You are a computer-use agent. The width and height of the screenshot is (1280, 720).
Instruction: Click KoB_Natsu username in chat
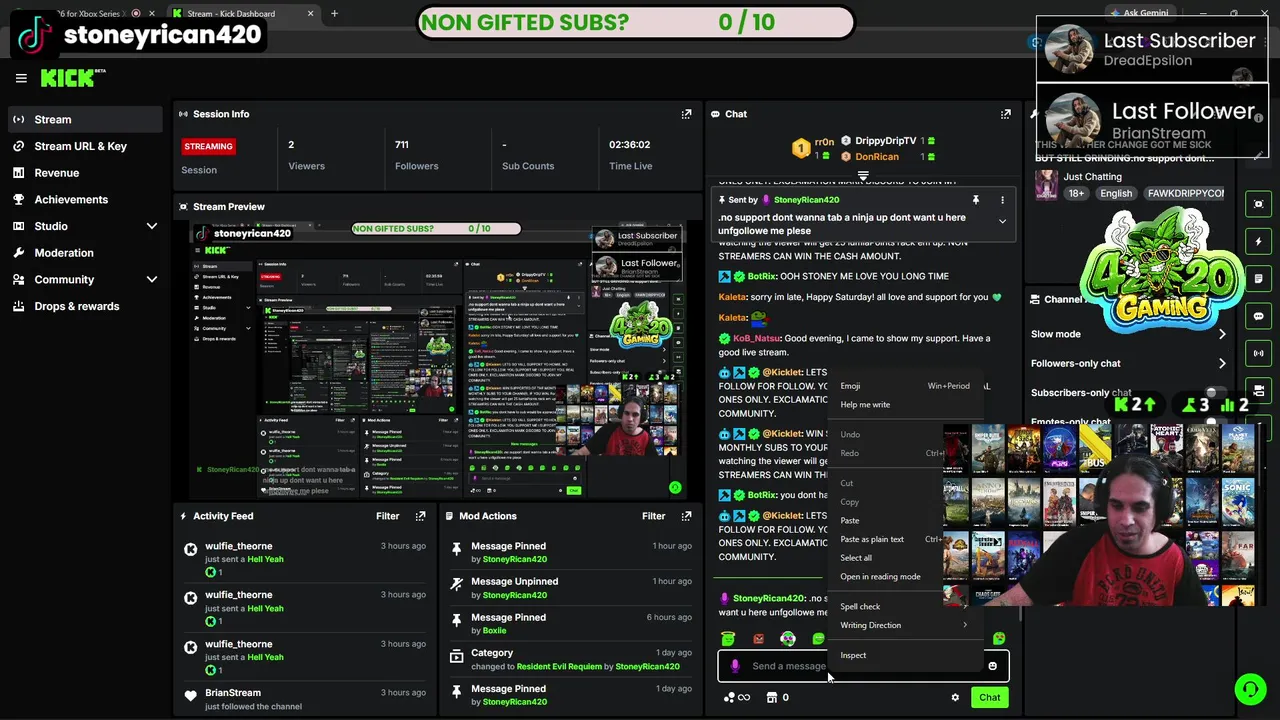(758, 339)
